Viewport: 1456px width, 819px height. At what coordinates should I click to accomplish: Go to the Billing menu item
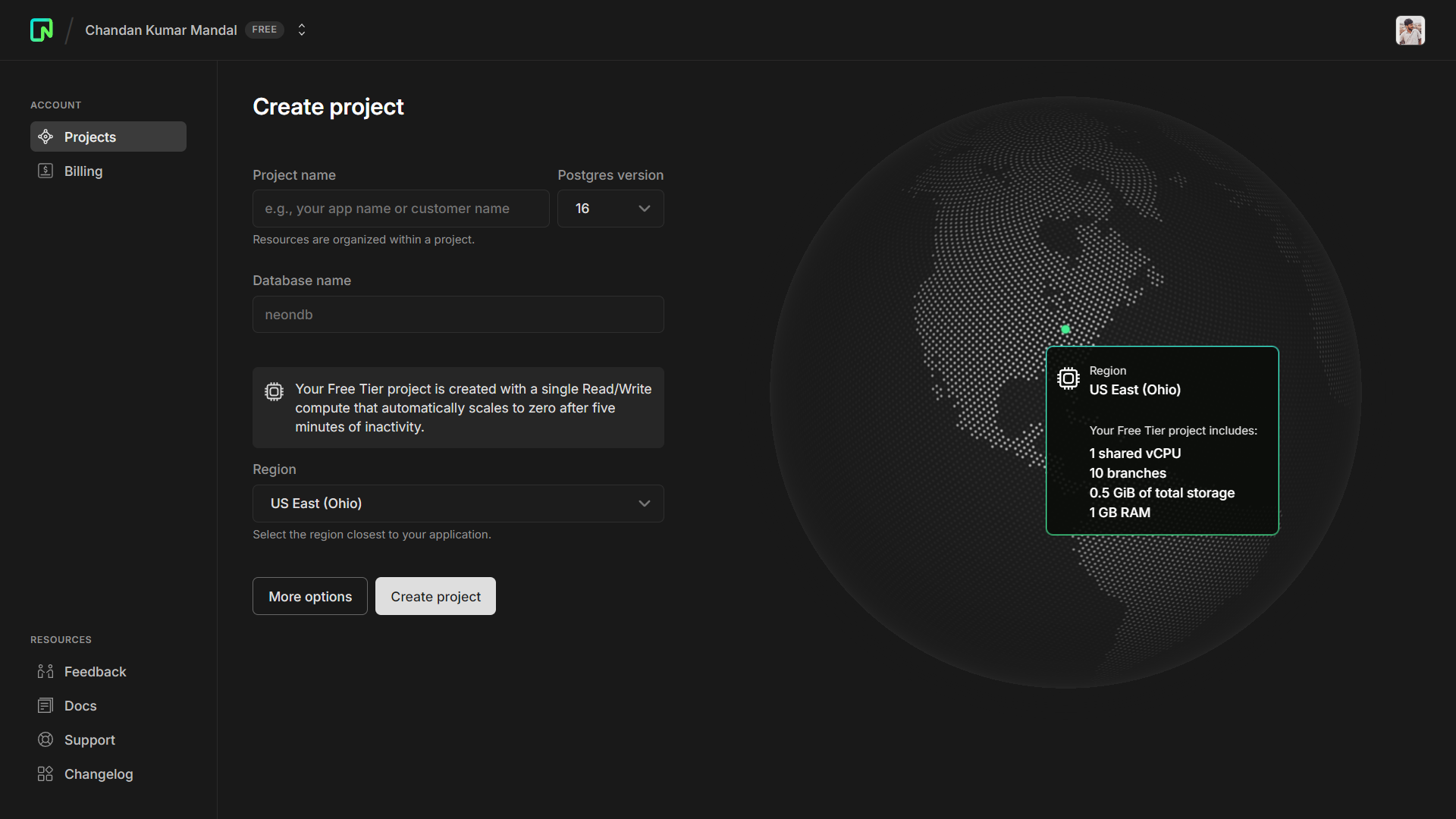[83, 171]
